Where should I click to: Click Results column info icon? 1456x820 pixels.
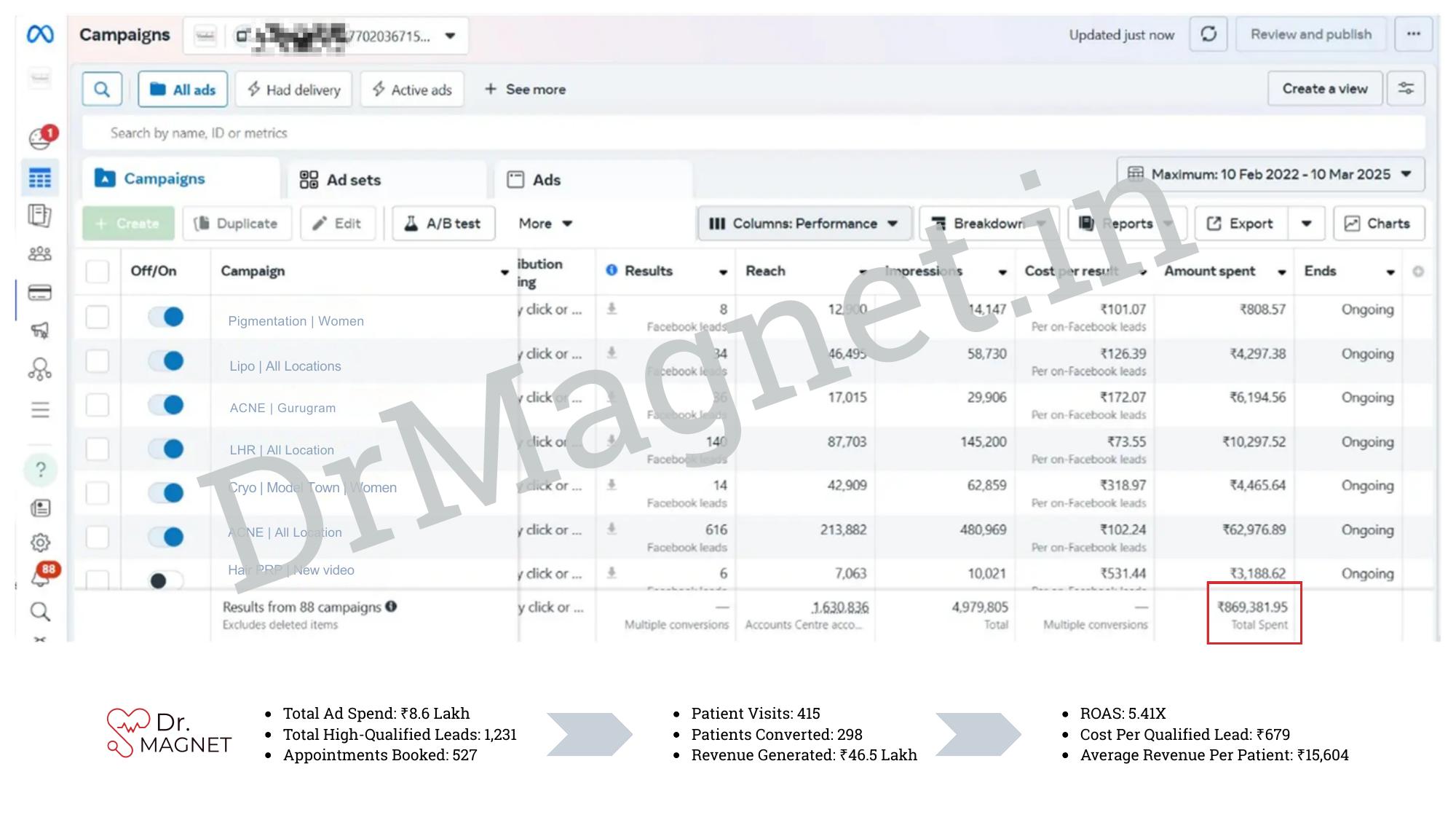pos(612,270)
